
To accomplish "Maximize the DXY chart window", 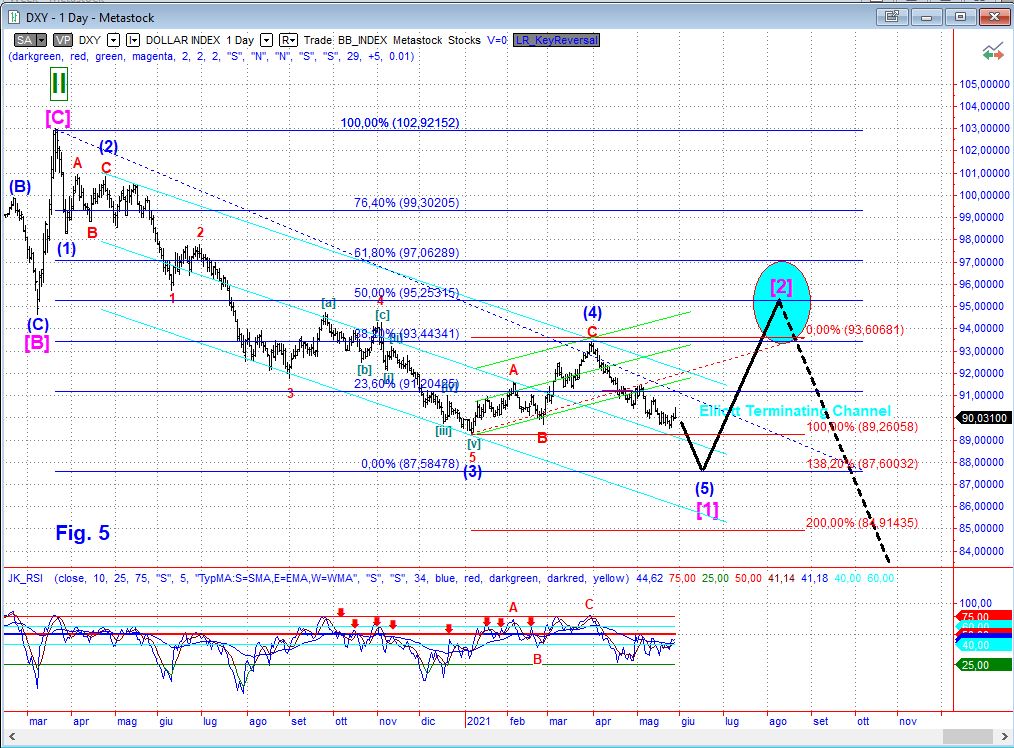I will (961, 17).
